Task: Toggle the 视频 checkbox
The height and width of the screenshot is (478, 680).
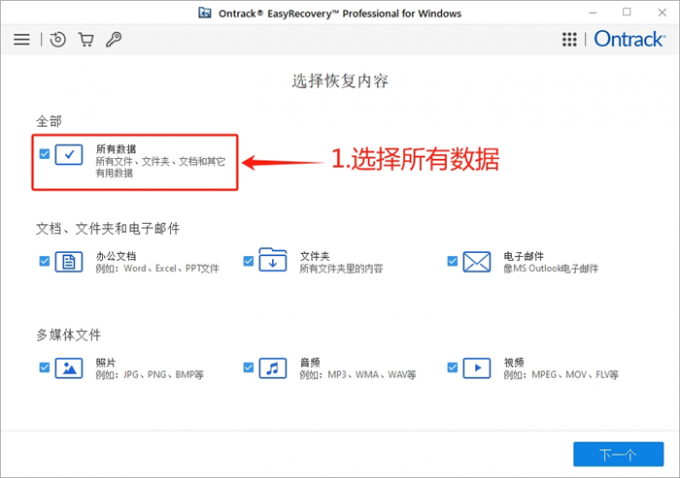Action: 452,367
